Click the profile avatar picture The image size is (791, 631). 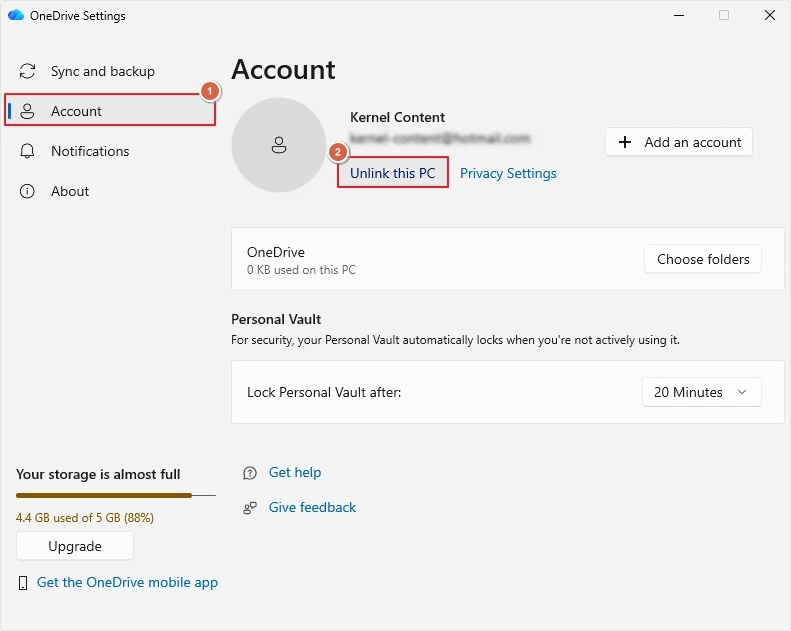279,145
